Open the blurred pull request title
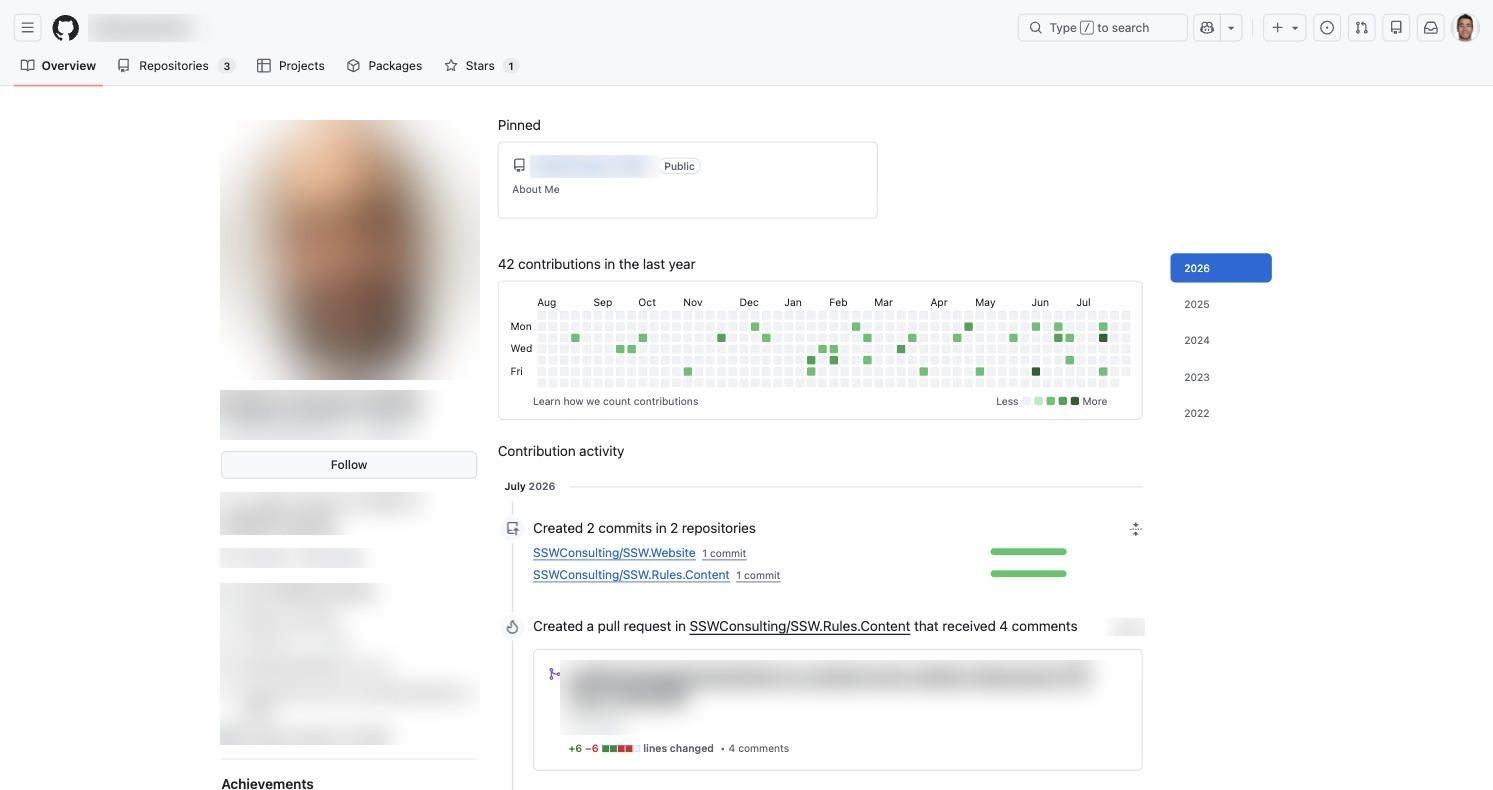The height and width of the screenshot is (790, 1493). coord(828,684)
